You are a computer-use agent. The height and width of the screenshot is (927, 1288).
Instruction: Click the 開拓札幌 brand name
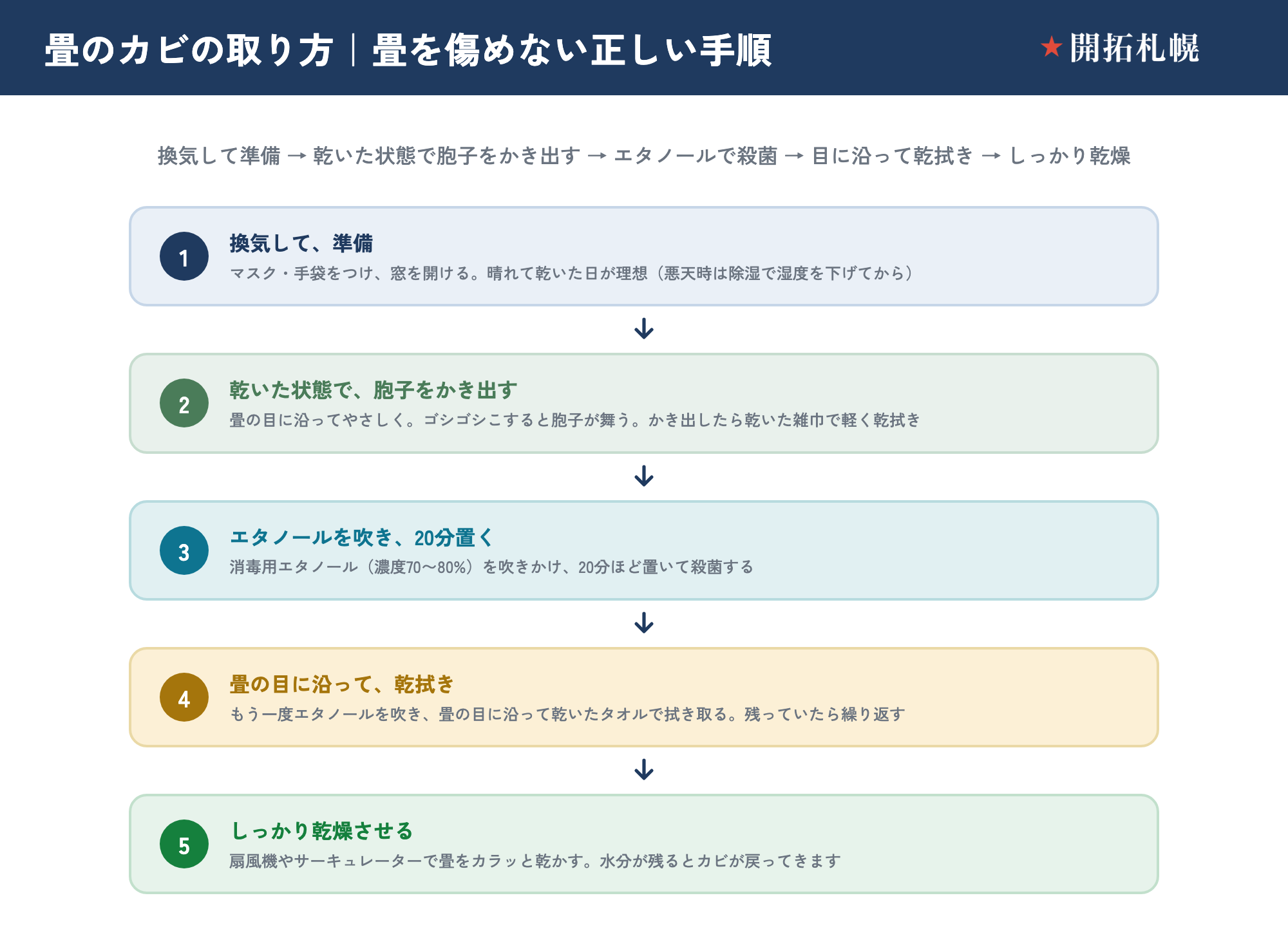(1135, 48)
